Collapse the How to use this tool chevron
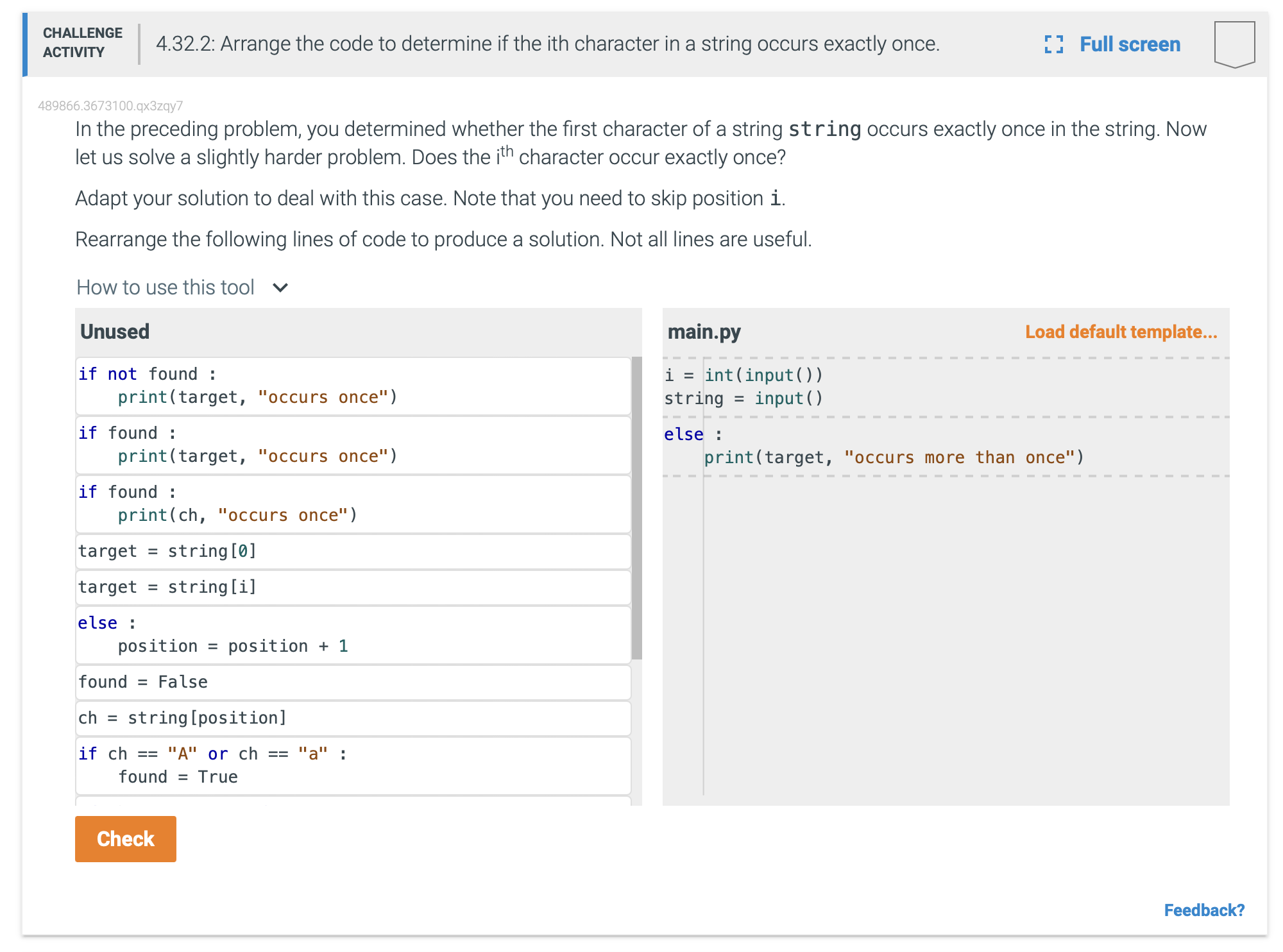Screen dimensions: 1283x952 pyautogui.click(x=280, y=287)
